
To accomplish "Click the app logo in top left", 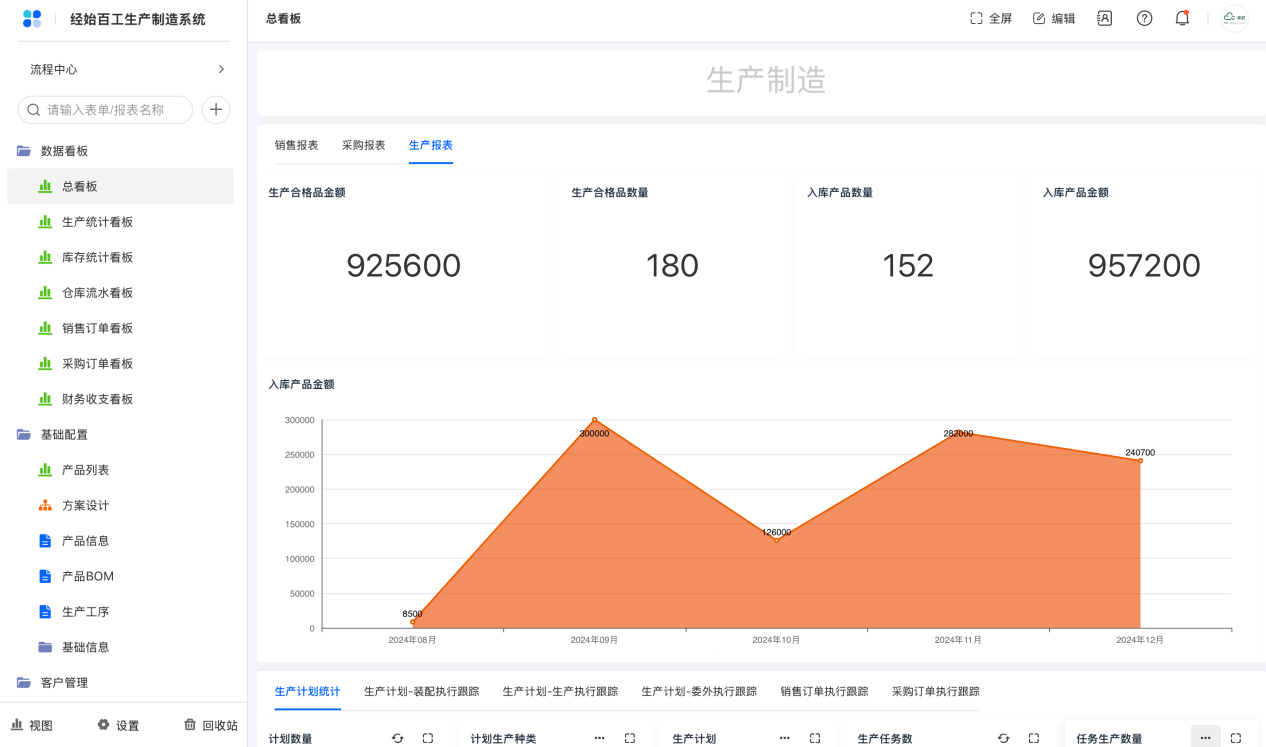I will [x=32, y=19].
